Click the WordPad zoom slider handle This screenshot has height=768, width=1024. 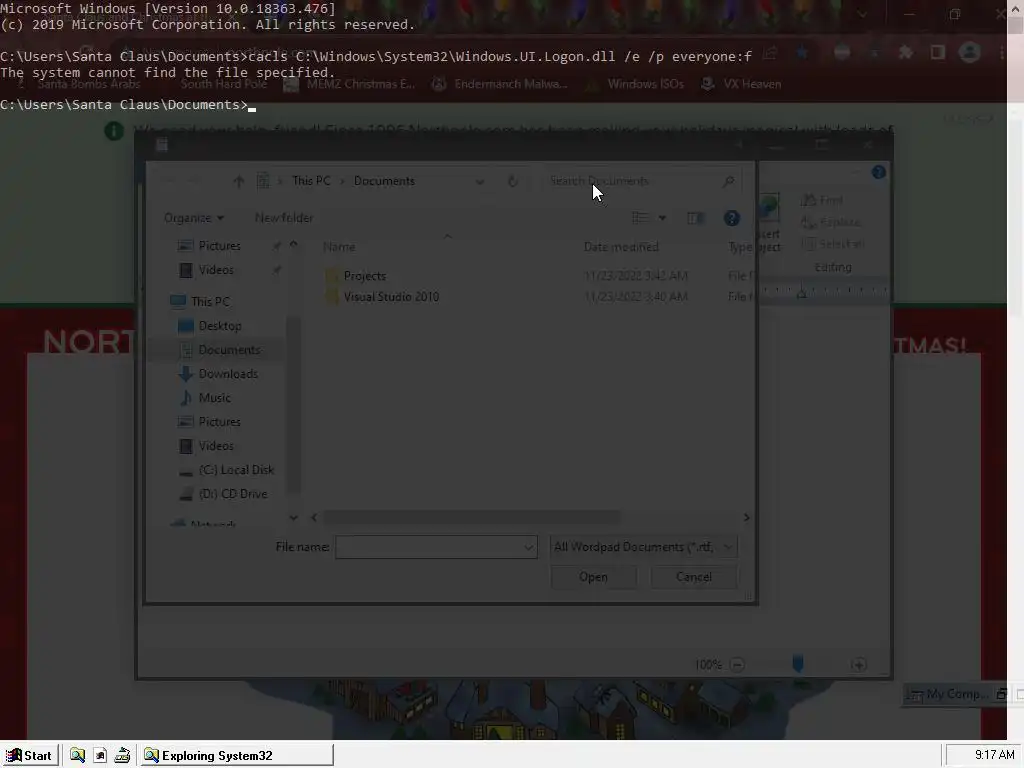pos(797,664)
